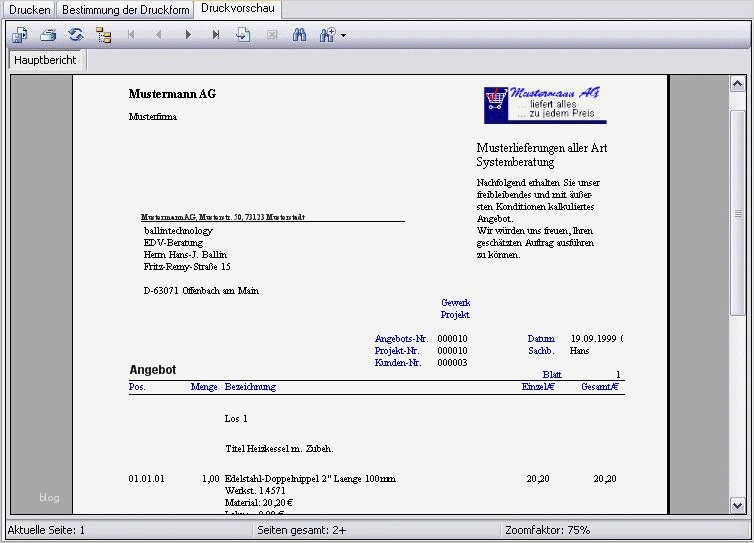The image size is (754, 543).
Task: Click the position 01.01.01 entry
Action: (146, 479)
